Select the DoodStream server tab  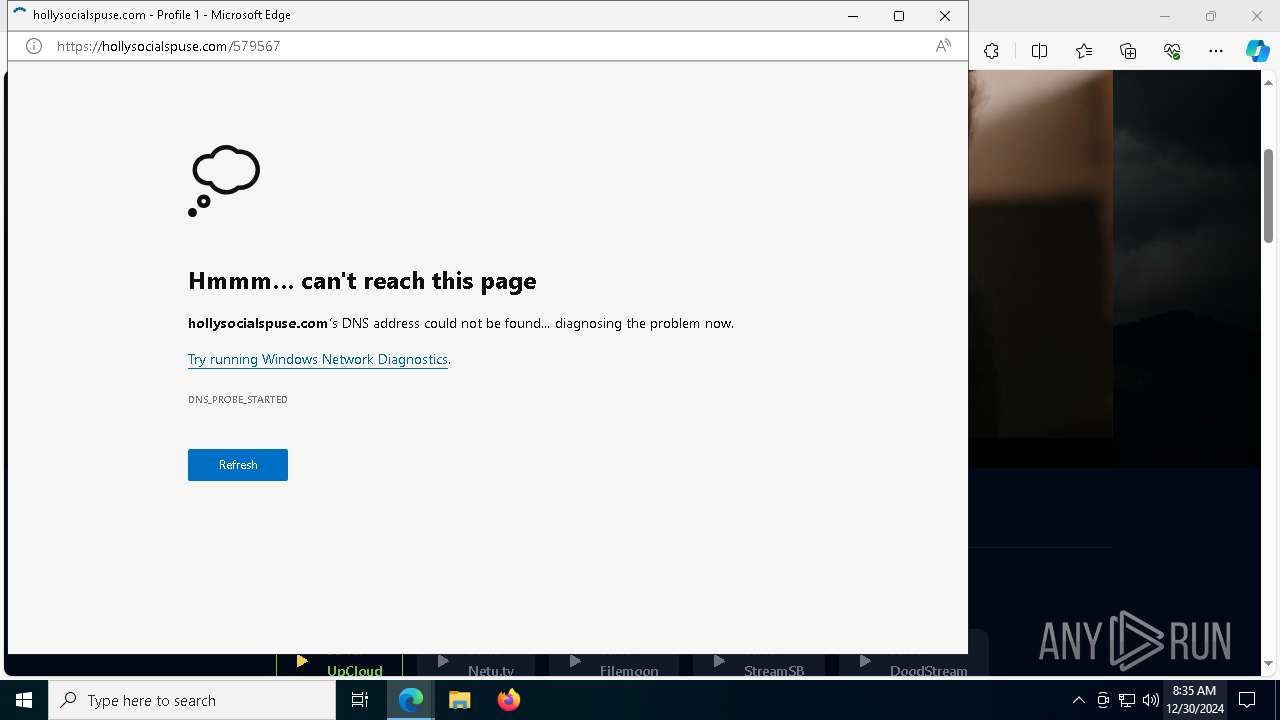pyautogui.click(x=913, y=665)
